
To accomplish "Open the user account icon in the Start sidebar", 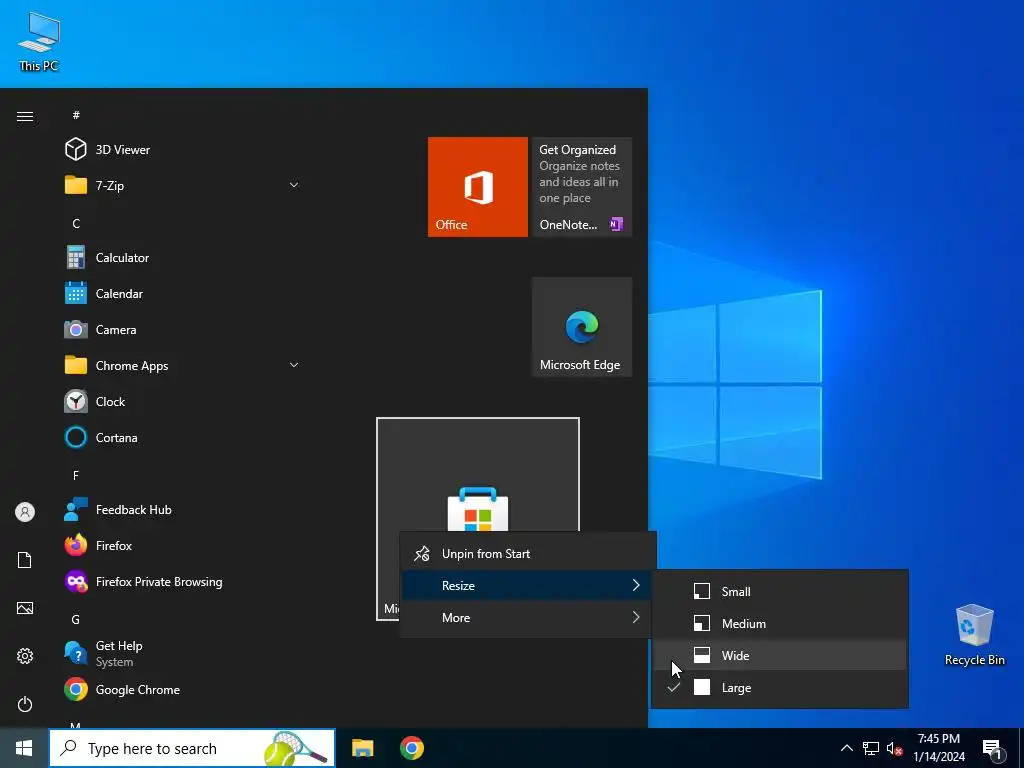I will click(25, 512).
